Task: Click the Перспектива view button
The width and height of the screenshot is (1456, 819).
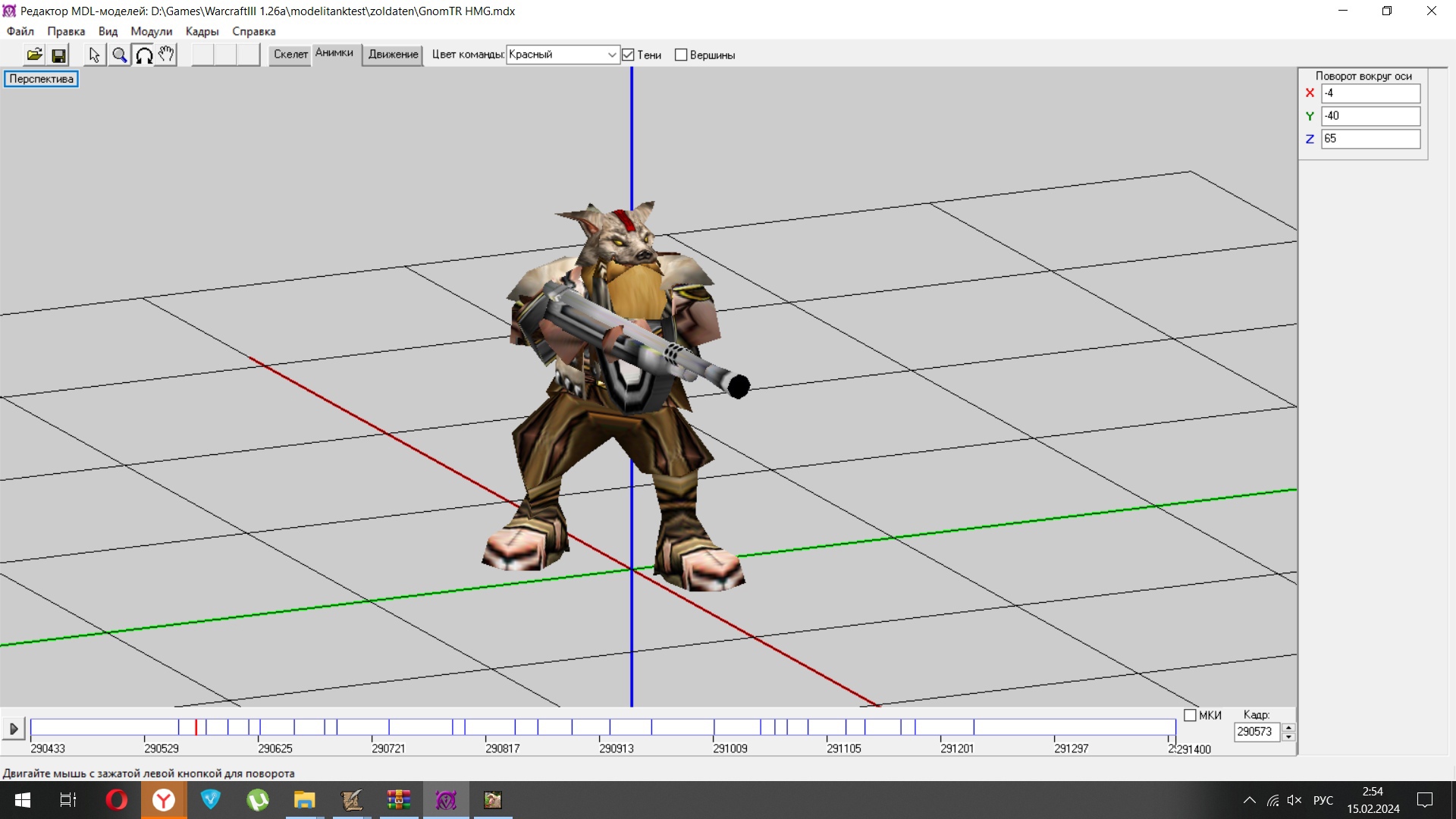Action: (41, 79)
